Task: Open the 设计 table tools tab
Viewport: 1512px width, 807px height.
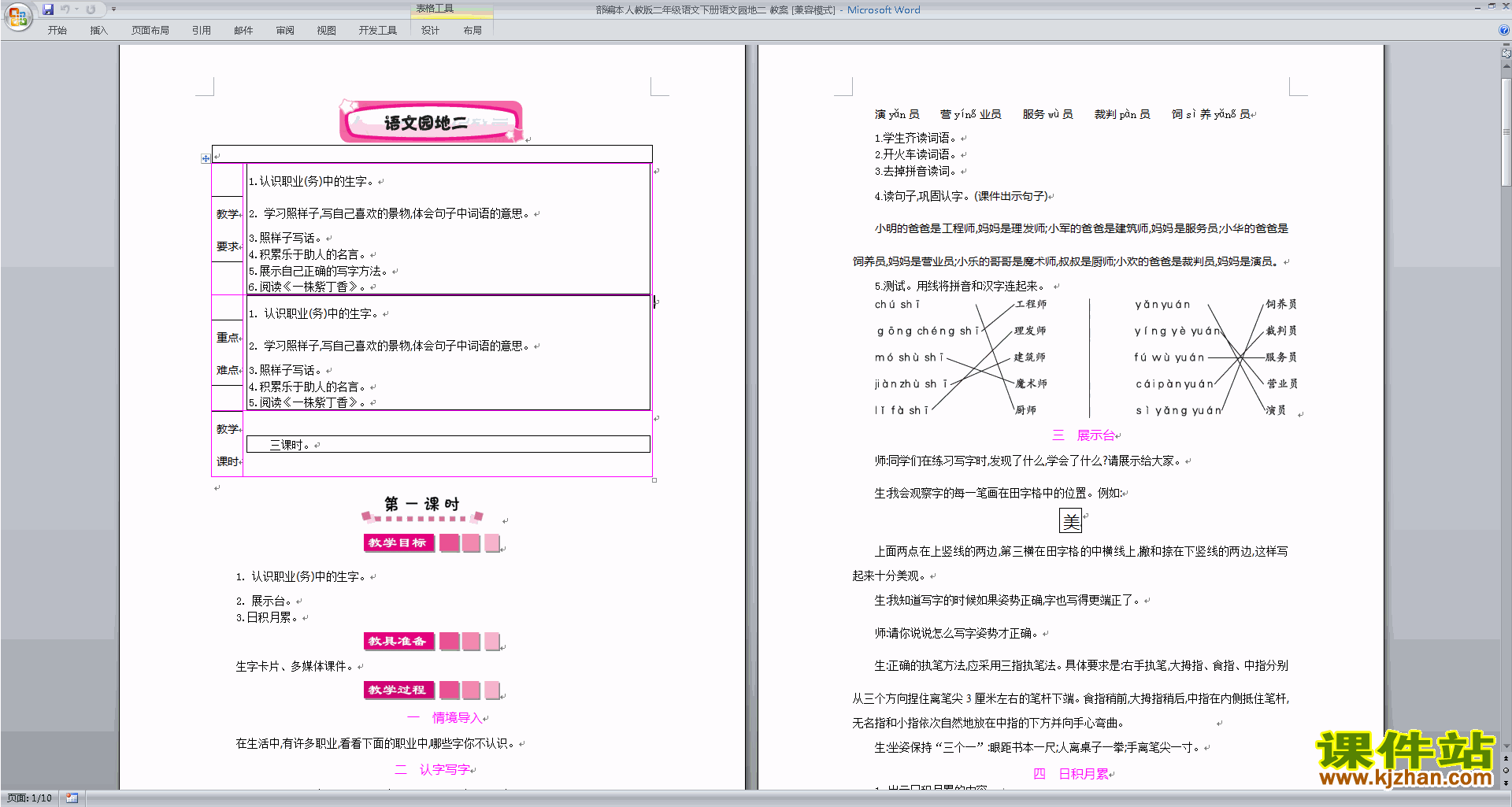Action: (430, 30)
